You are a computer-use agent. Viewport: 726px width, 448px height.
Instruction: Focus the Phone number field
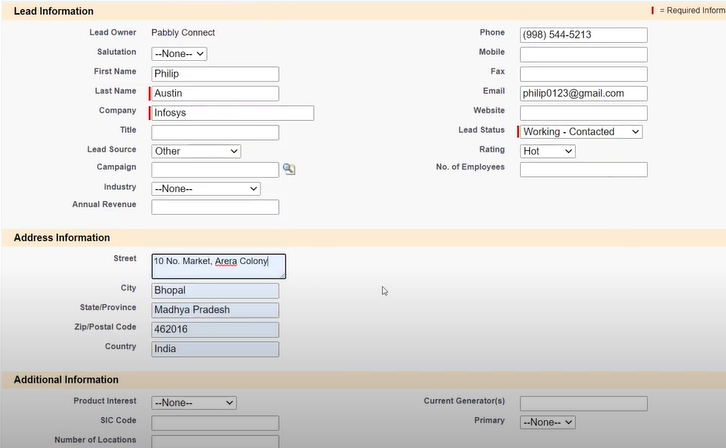583,35
